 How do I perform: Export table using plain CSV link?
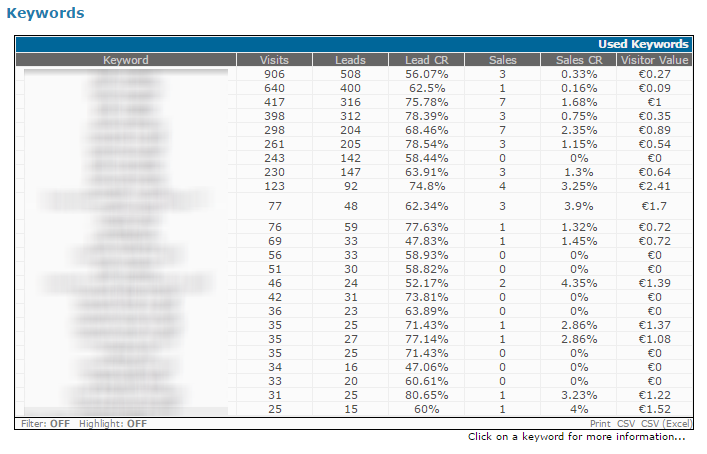pos(626,424)
